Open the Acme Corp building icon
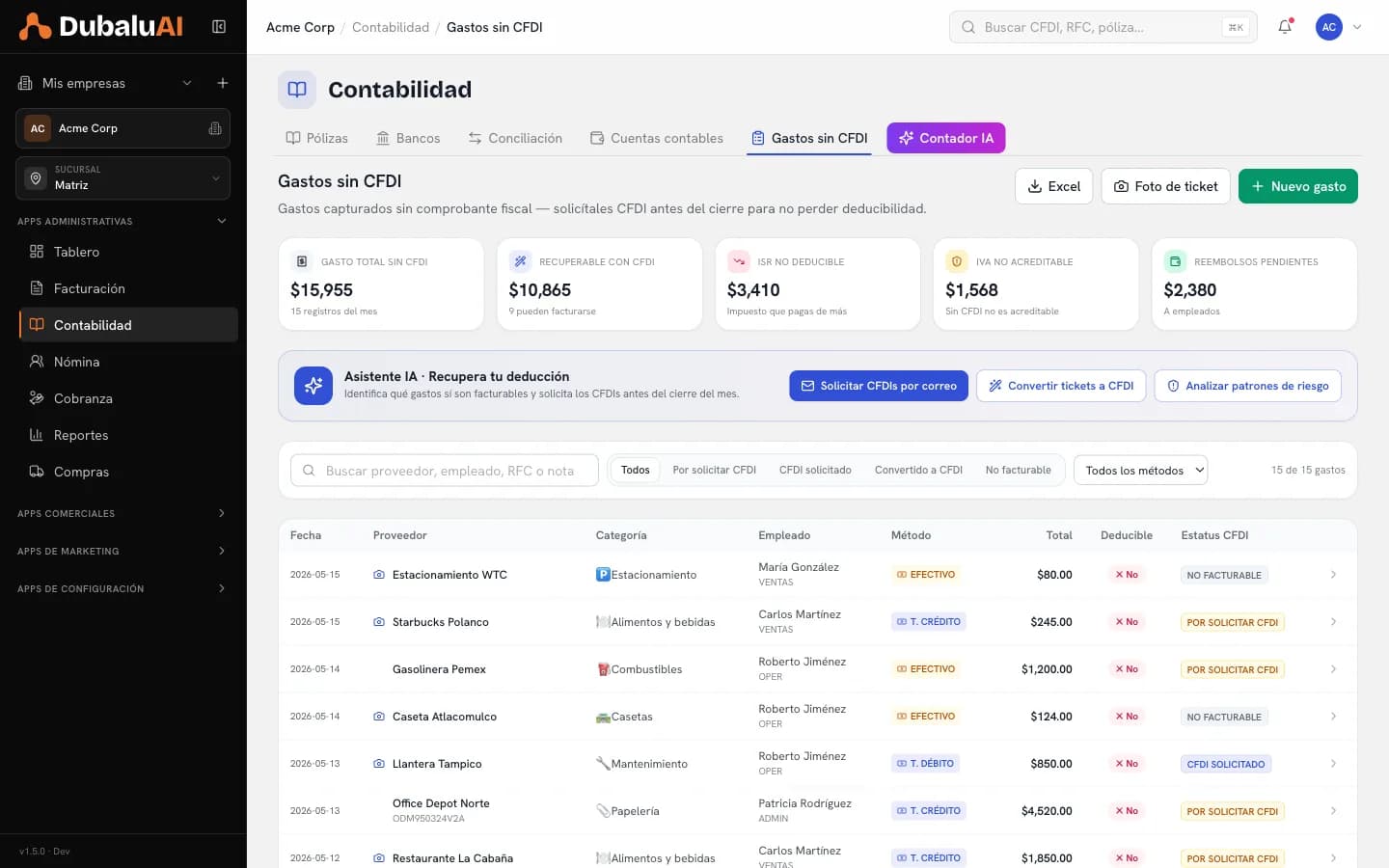1389x868 pixels. pos(215,128)
